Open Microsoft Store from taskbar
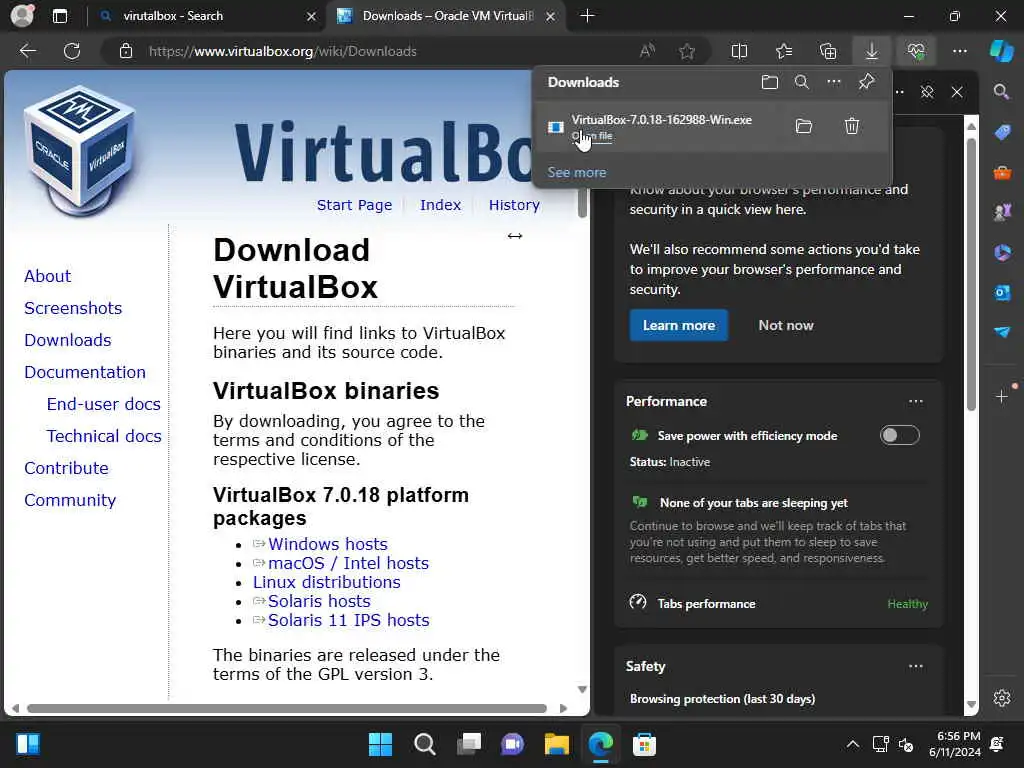1024x768 pixels. 644,744
